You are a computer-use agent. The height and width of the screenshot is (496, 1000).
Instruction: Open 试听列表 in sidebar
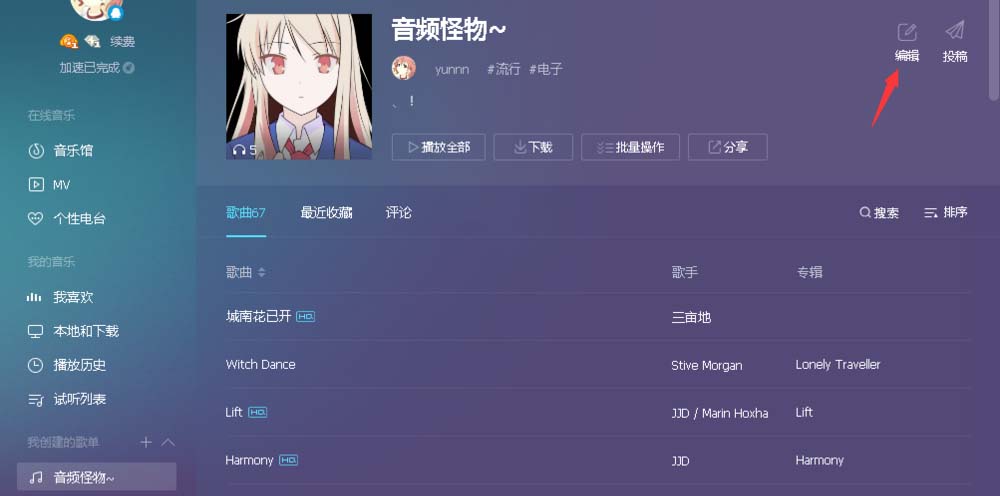[66, 400]
